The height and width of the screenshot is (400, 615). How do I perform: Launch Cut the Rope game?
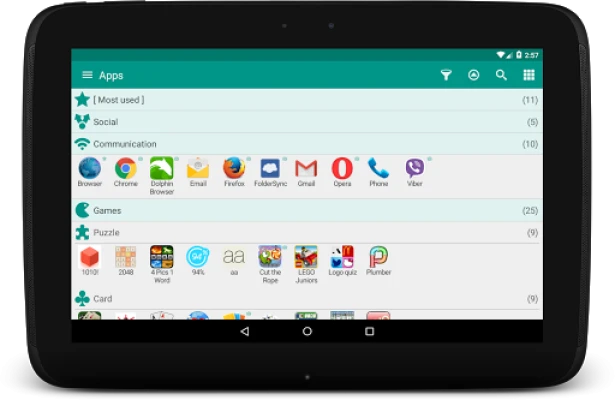[270, 264]
